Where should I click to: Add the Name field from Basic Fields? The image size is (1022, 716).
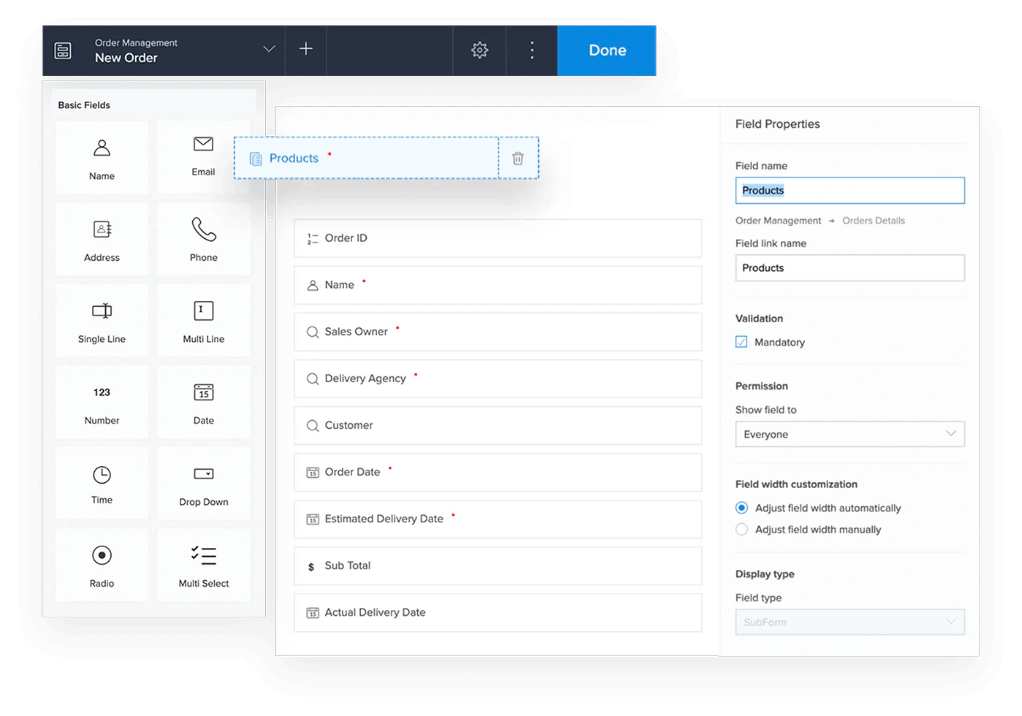102,158
